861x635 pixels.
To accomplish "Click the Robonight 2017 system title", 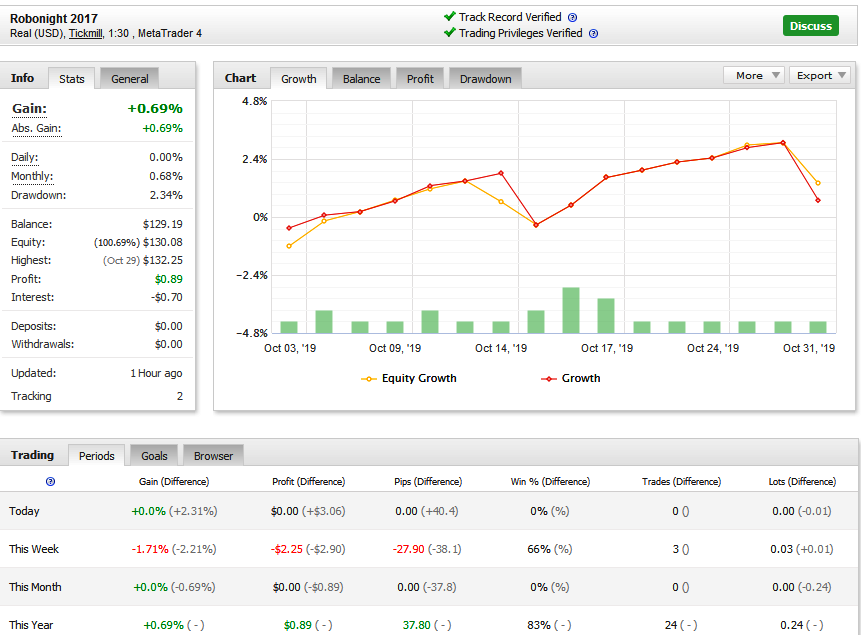I will tap(54, 19).
